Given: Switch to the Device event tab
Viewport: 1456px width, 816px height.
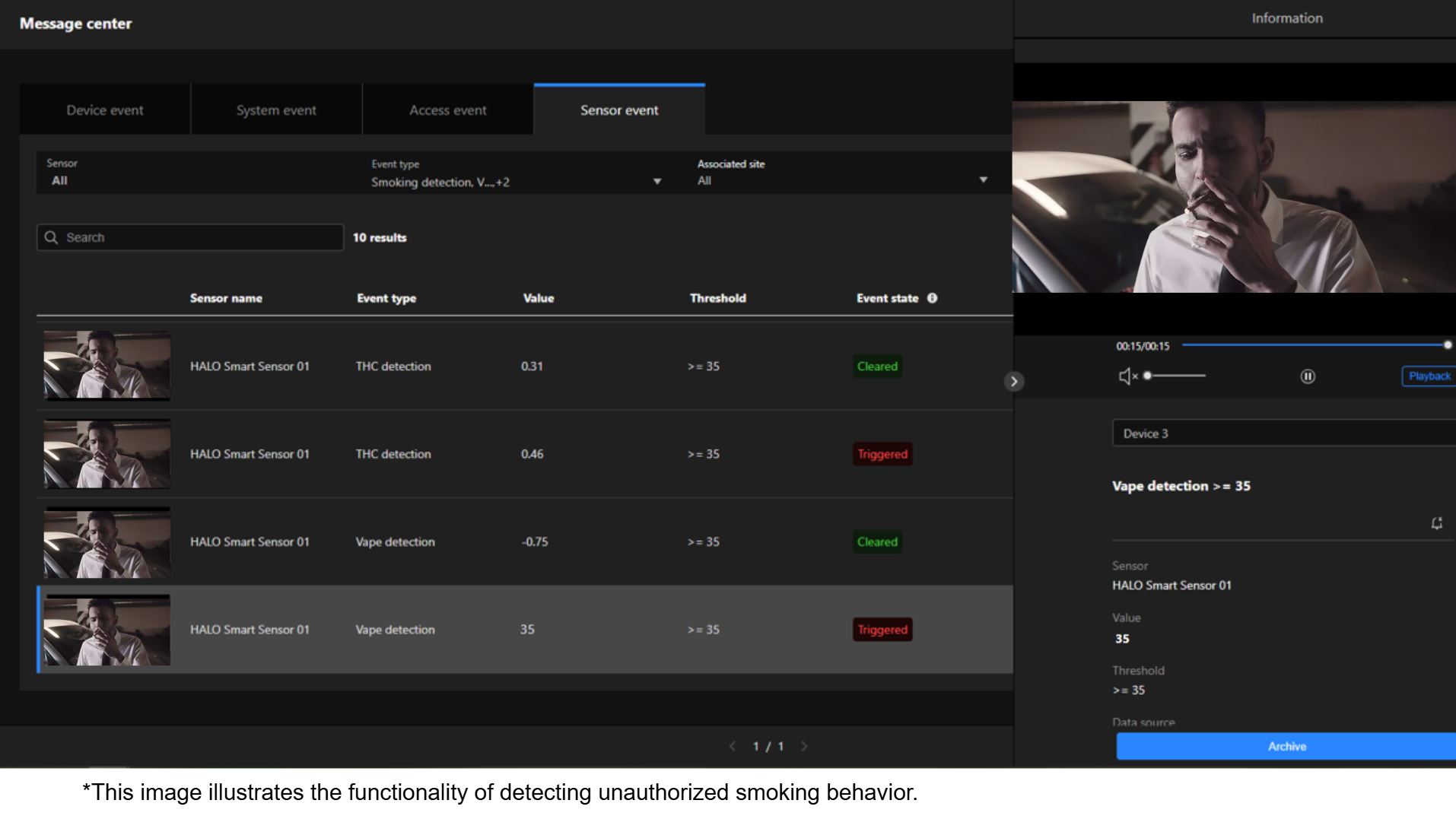Looking at the screenshot, I should [105, 110].
